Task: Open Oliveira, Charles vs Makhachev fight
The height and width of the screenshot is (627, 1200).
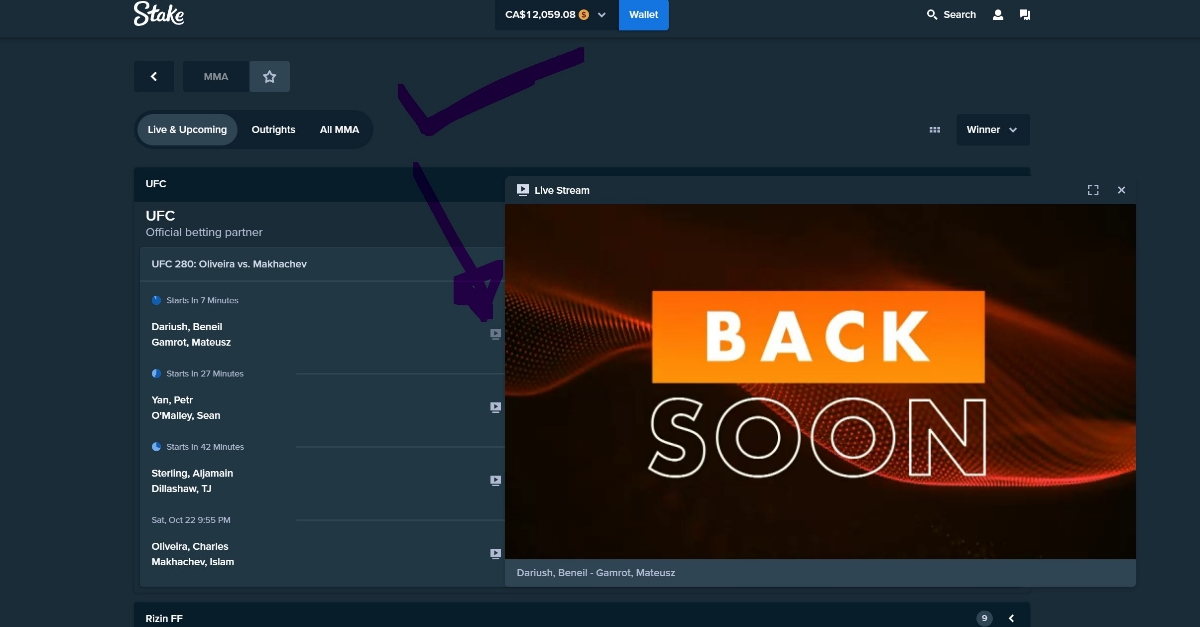Action: click(193, 554)
